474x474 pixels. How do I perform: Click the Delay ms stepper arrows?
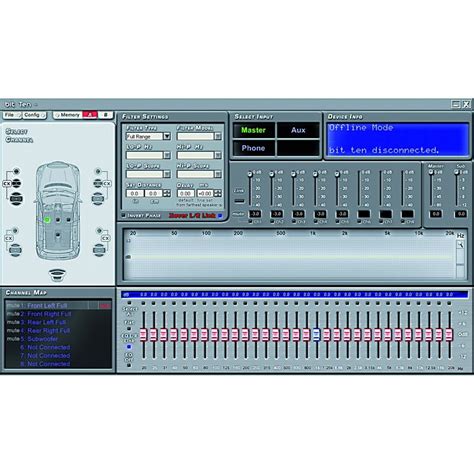click(x=218, y=193)
